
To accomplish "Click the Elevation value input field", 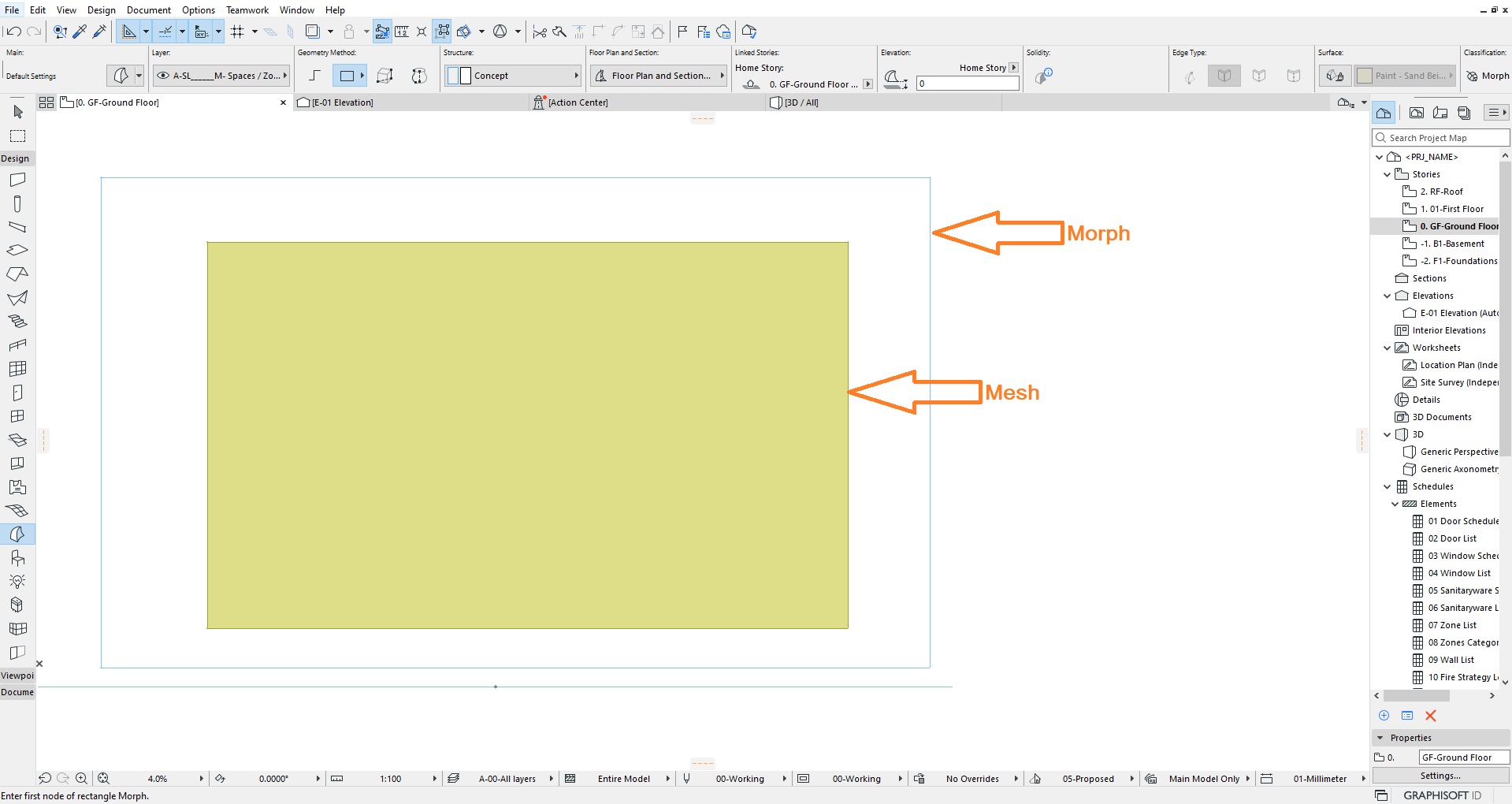I will click(968, 84).
